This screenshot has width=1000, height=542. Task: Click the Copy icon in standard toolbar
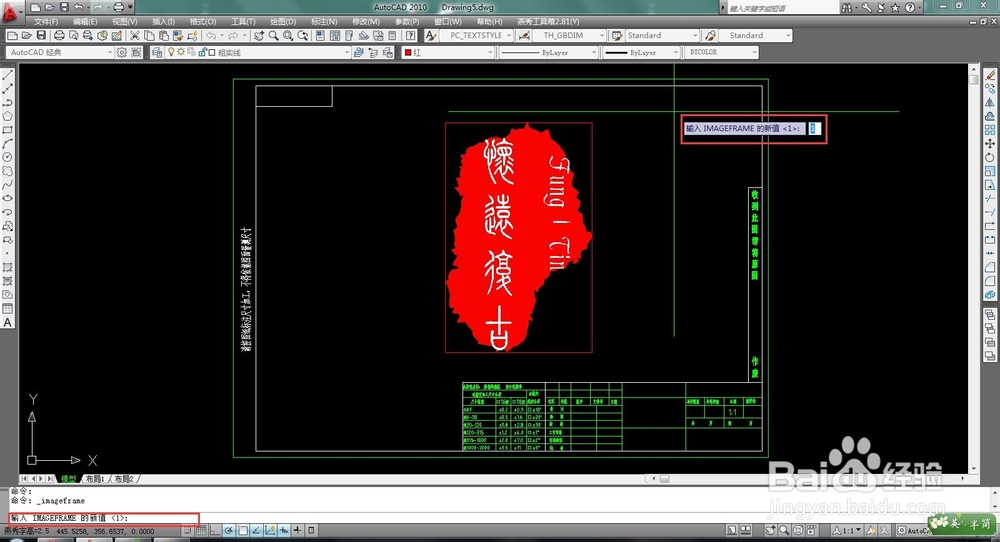(x=149, y=36)
